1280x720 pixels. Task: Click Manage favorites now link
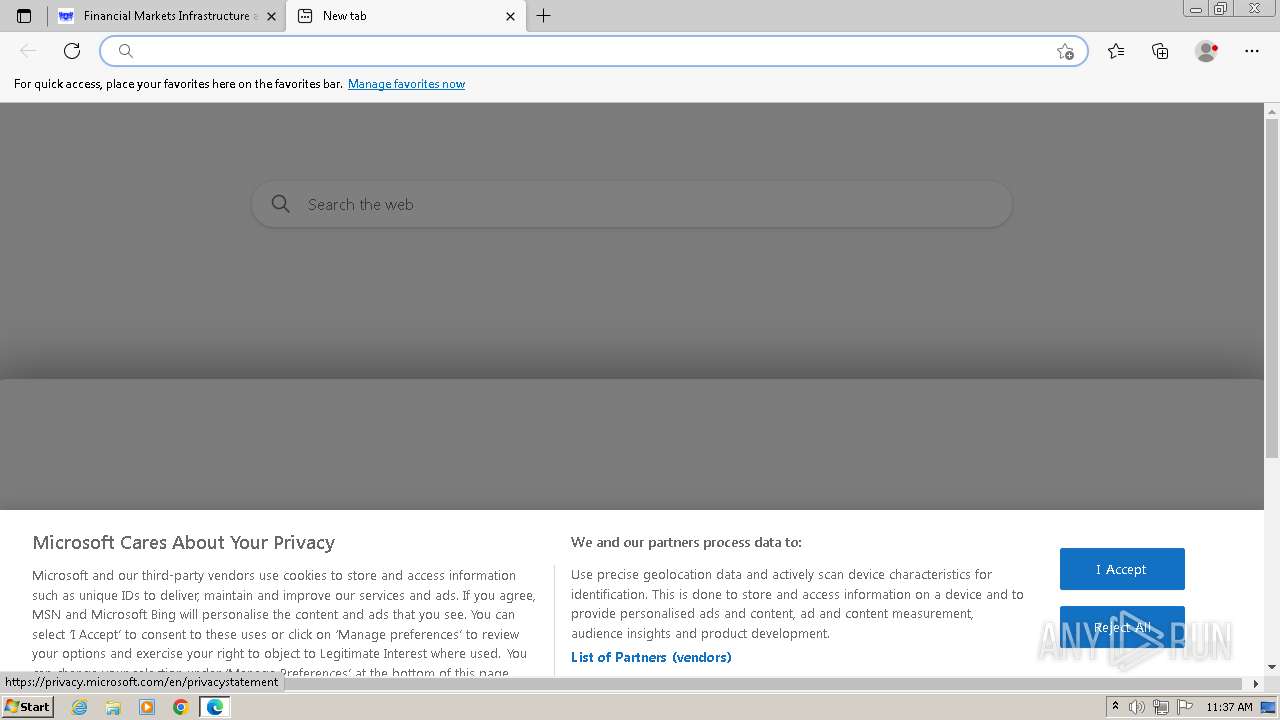point(406,84)
